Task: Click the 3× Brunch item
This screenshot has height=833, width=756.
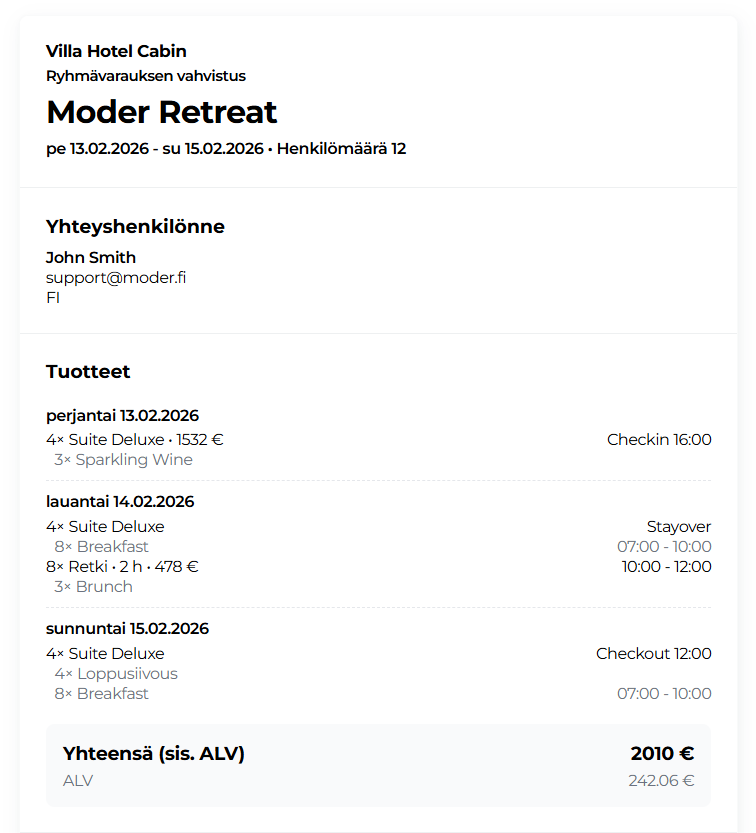Action: coord(93,586)
